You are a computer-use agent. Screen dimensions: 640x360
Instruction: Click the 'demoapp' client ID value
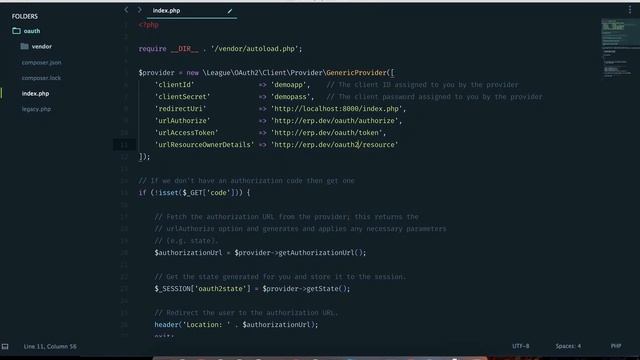click(x=289, y=84)
